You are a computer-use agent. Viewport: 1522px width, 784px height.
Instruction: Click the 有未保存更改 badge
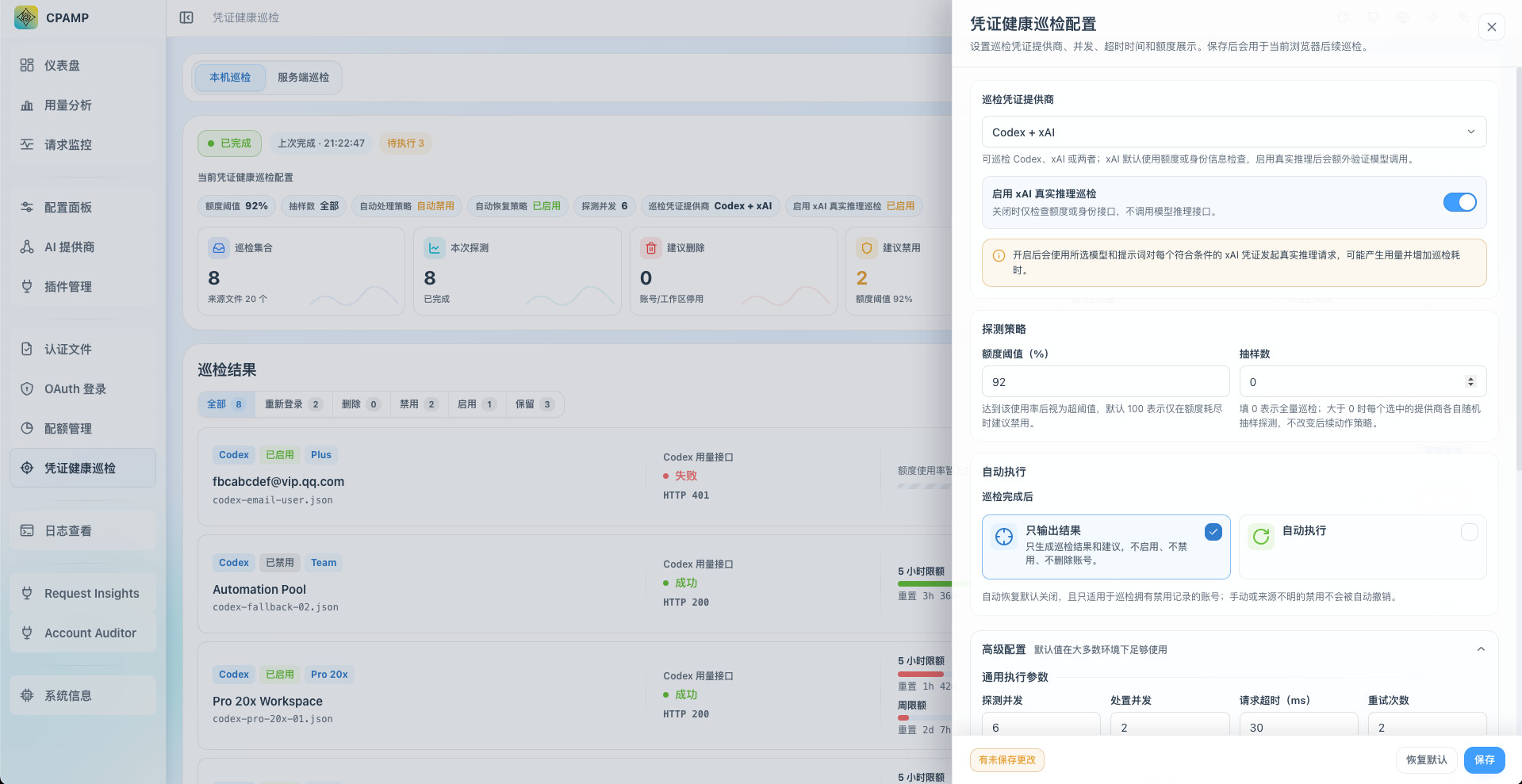pyautogui.click(x=1007, y=759)
